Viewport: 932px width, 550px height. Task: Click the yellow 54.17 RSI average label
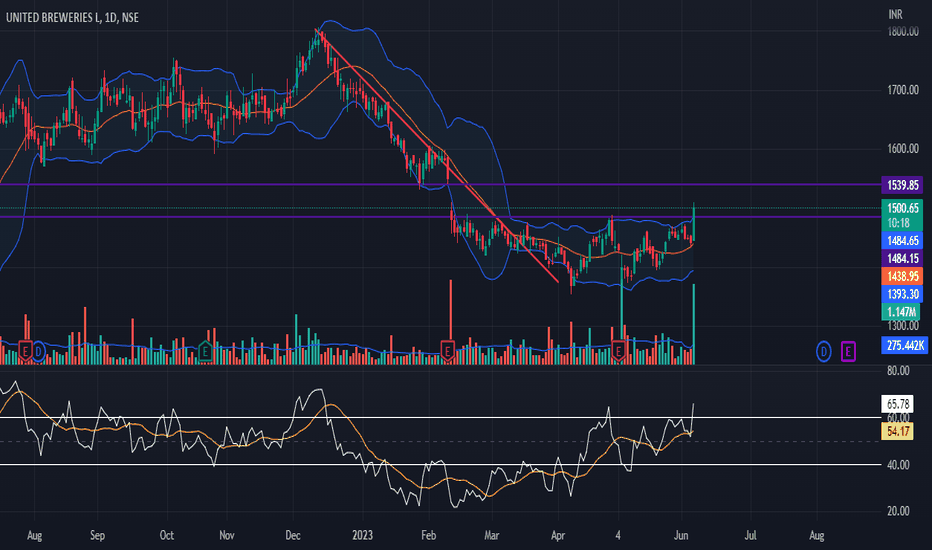898,431
